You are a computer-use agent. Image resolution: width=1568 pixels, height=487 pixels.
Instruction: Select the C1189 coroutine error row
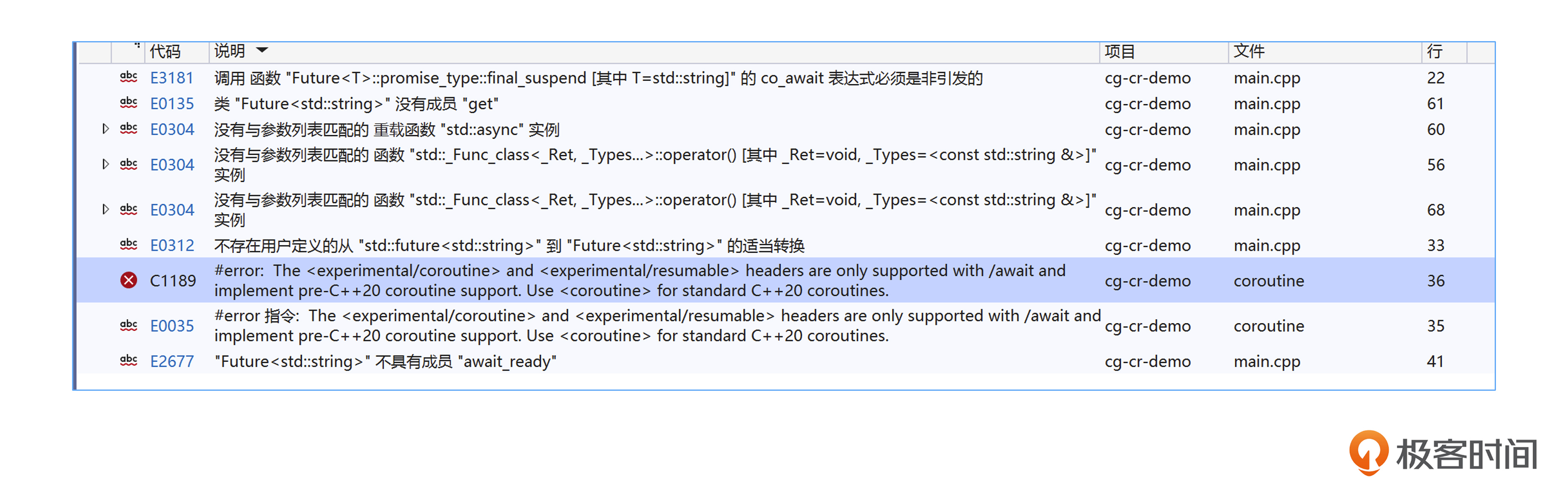pos(785,280)
